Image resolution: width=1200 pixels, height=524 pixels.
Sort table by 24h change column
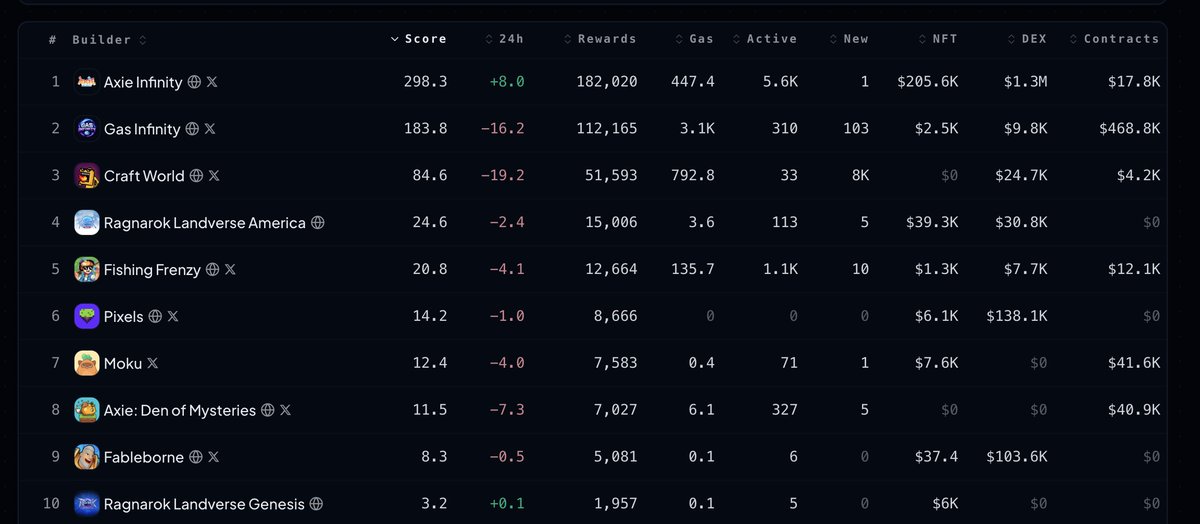505,39
